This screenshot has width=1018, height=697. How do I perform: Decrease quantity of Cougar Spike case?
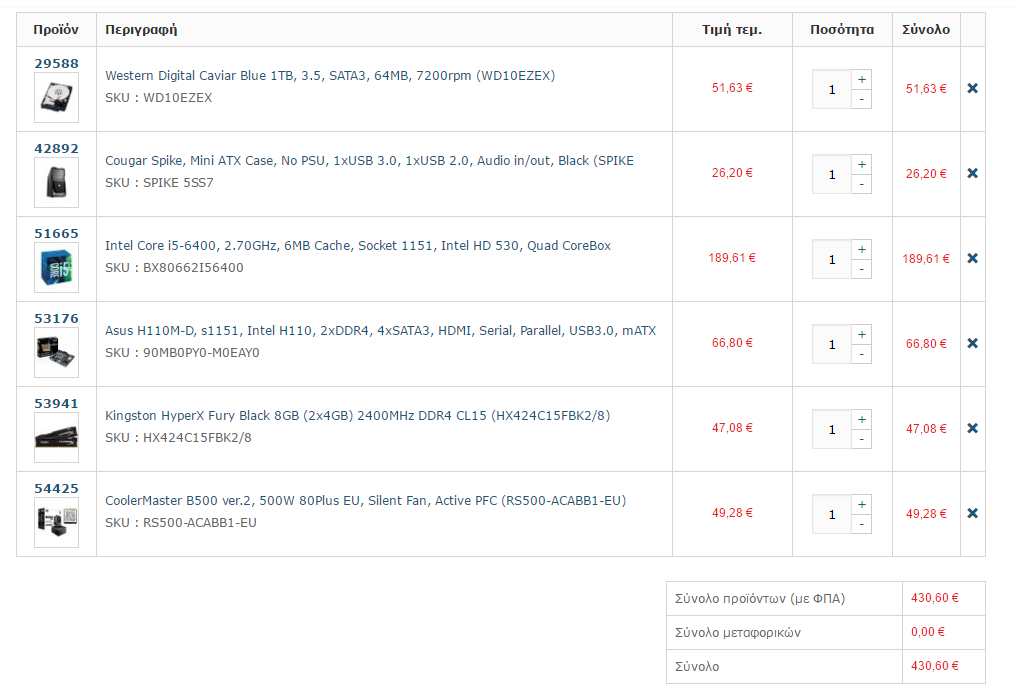(x=862, y=184)
